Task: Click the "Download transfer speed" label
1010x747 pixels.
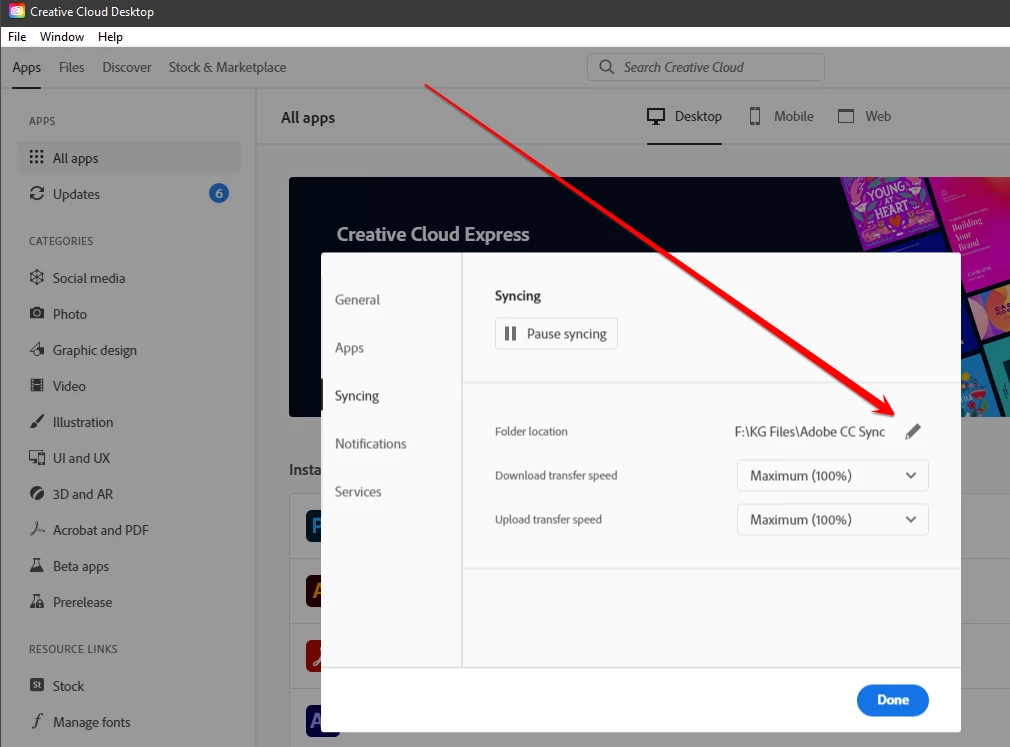Action: tap(556, 475)
